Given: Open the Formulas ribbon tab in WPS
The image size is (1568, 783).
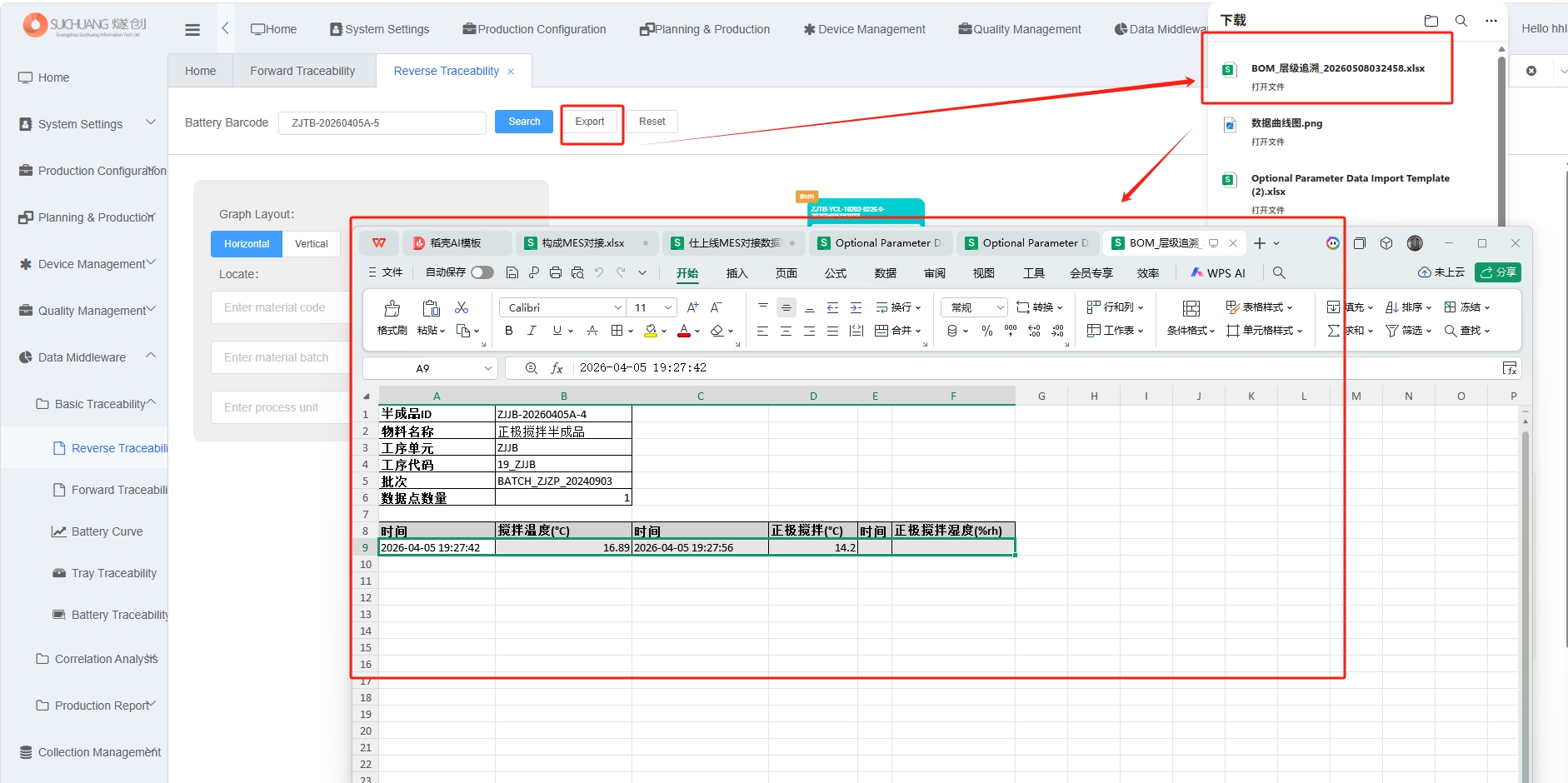Looking at the screenshot, I should 836,273.
